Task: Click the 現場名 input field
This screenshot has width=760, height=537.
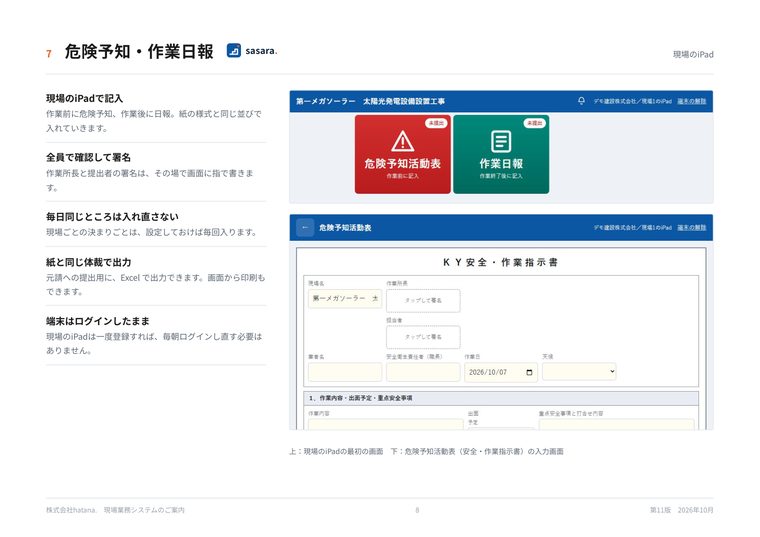Action: (345, 299)
